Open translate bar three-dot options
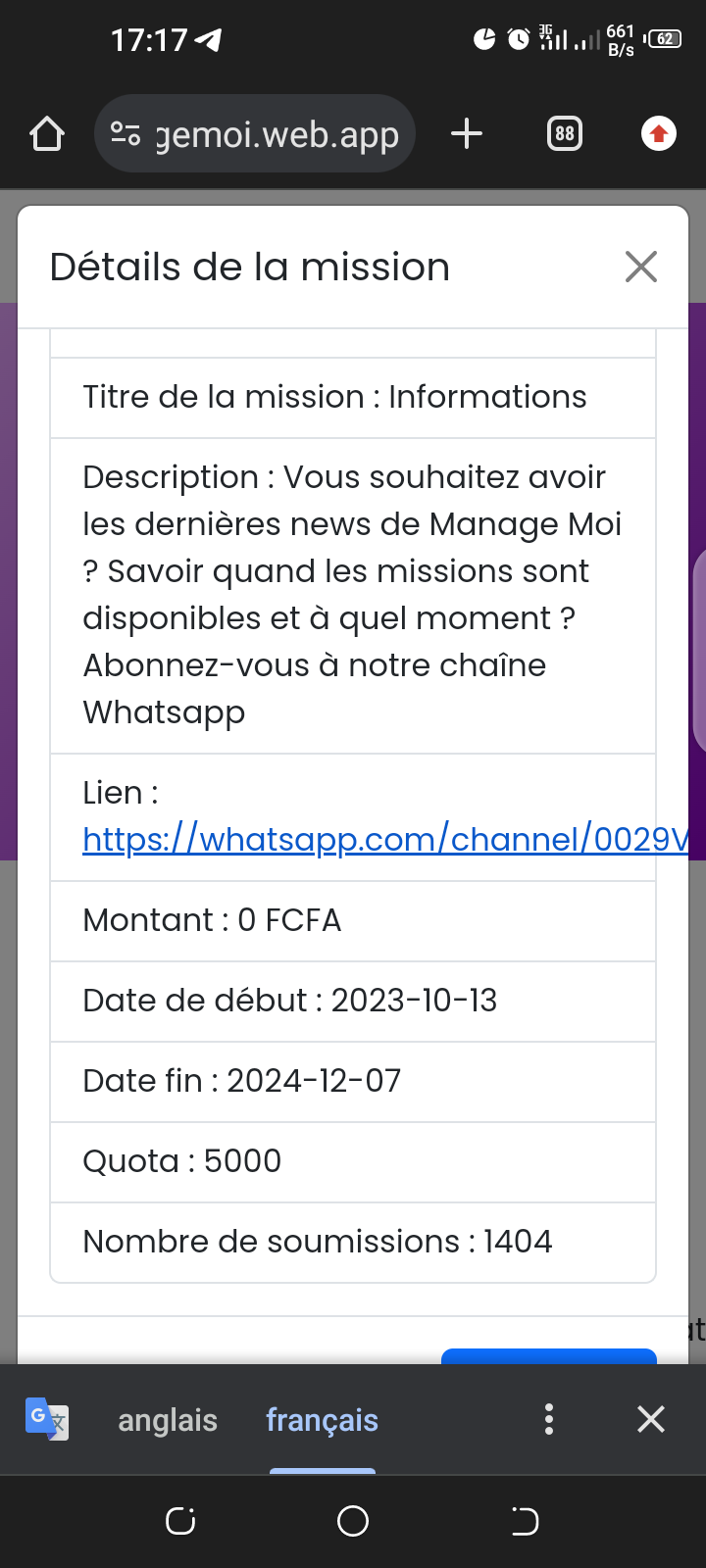 coord(549,1419)
